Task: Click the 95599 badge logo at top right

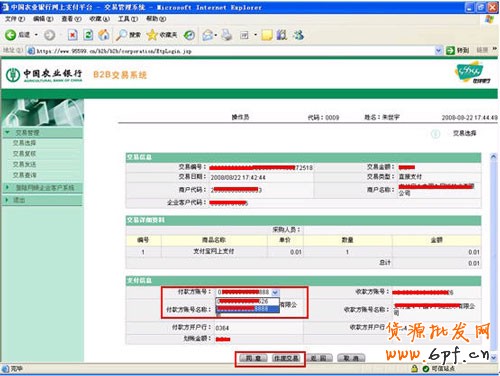Action: [x=473, y=72]
